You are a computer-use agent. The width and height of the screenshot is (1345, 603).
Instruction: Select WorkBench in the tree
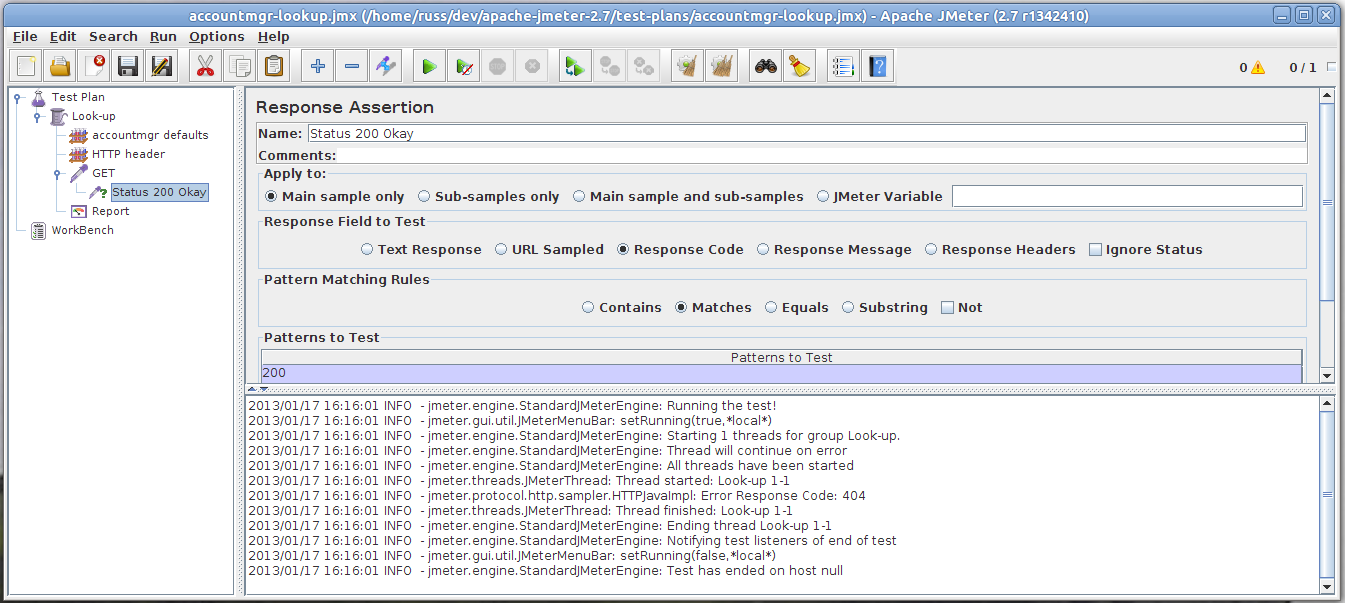click(x=82, y=231)
